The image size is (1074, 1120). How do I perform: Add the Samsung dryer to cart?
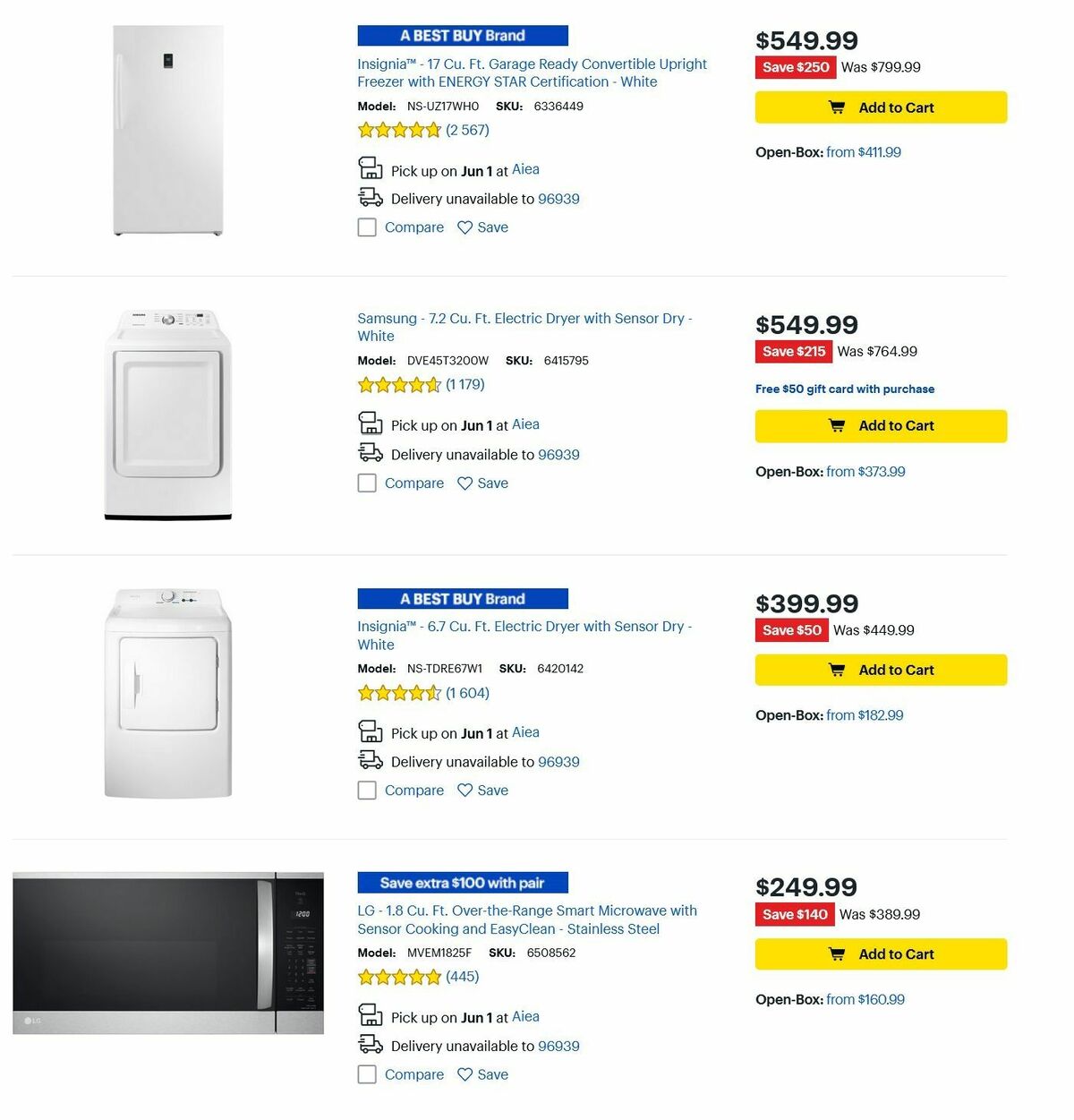coord(882,425)
